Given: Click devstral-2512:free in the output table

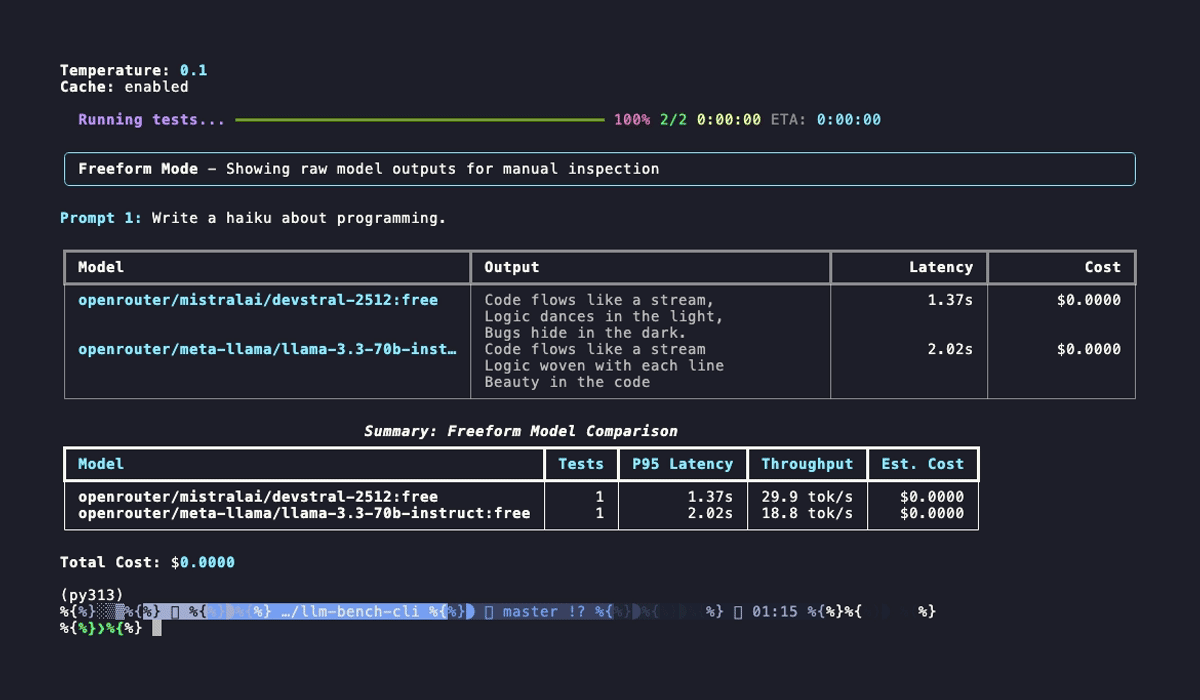Looking at the screenshot, I should 258,299.
